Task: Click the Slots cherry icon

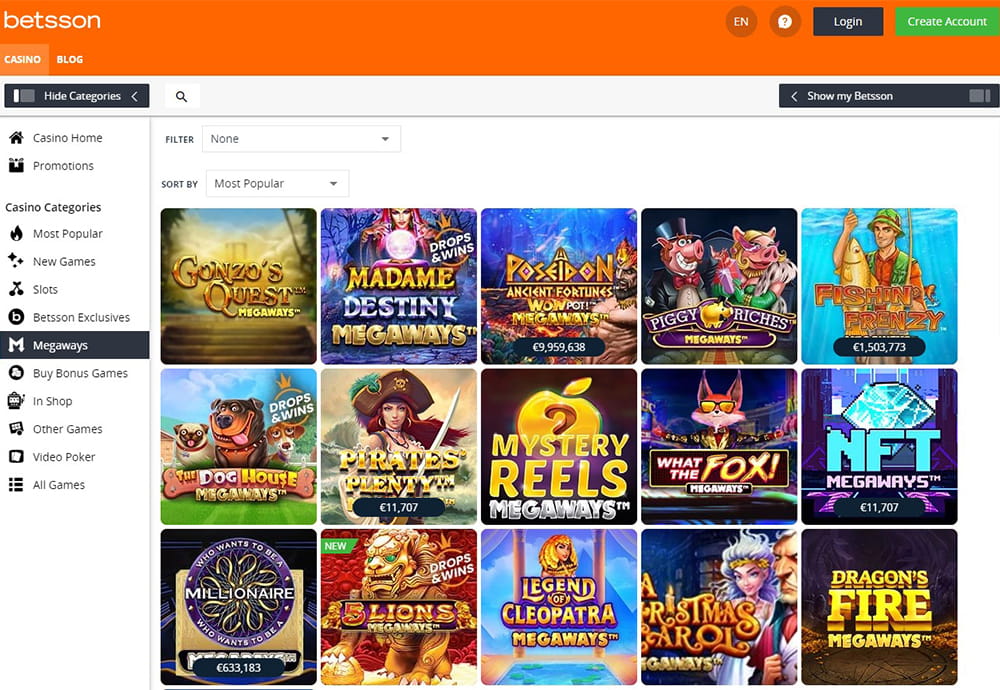Action: coord(16,289)
